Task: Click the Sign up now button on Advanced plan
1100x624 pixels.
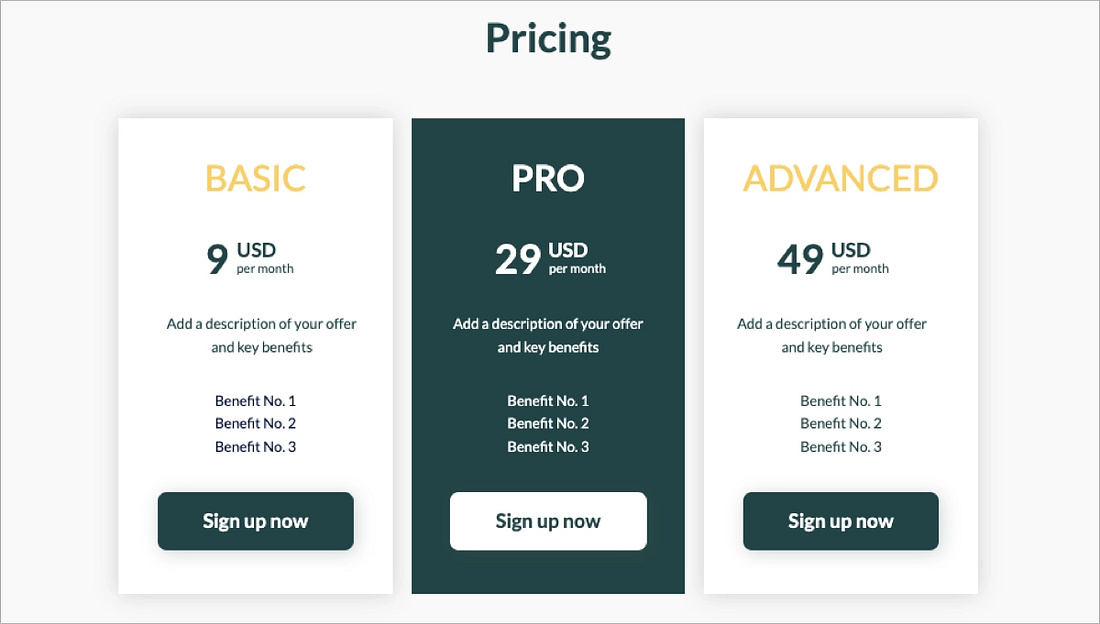Action: tap(840, 521)
